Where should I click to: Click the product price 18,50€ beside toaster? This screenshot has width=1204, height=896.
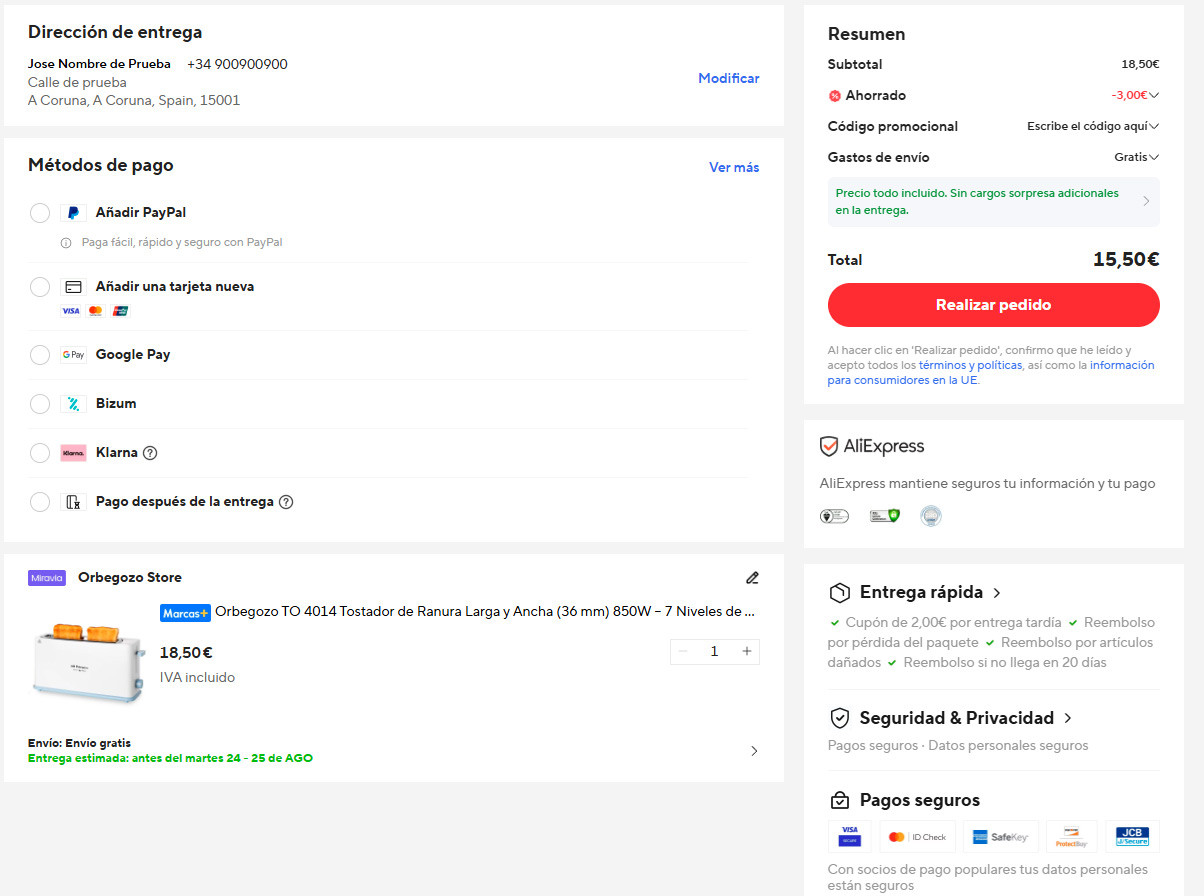tap(186, 653)
